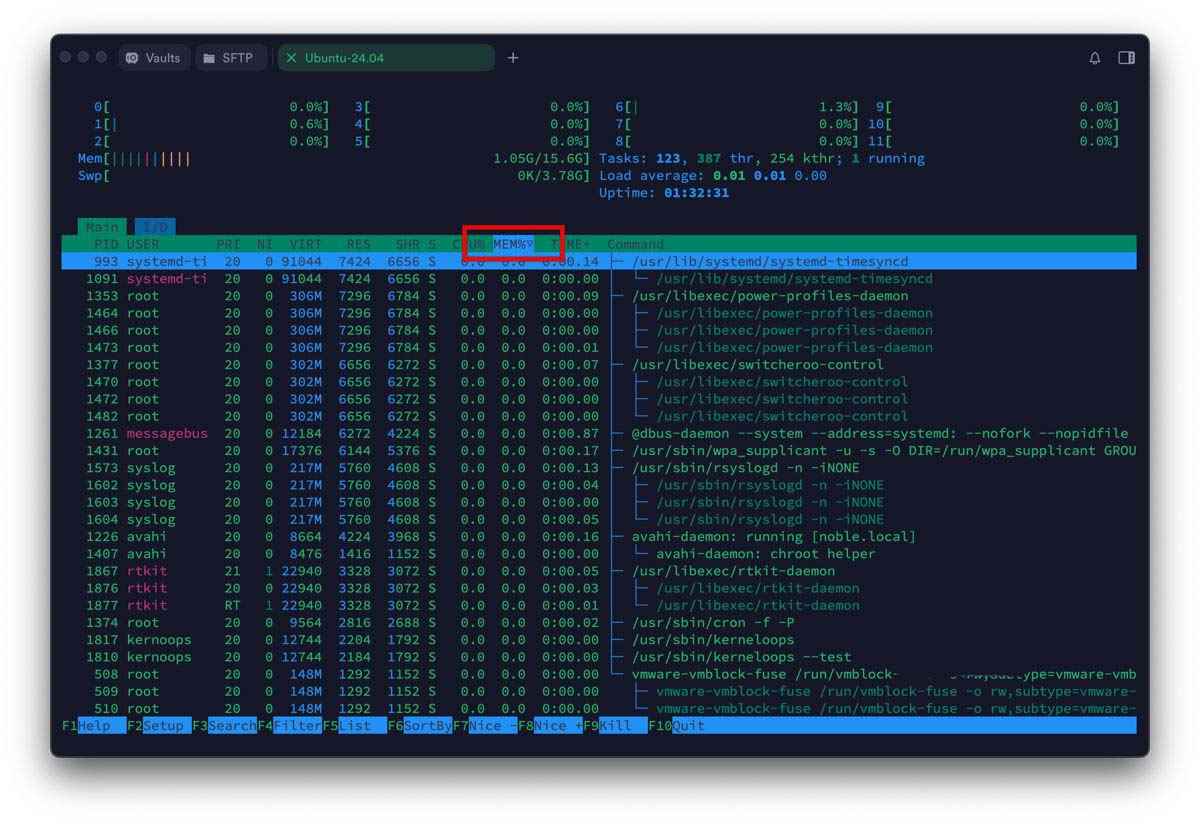1200x824 pixels.
Task: Sort by the RES column header
Action: 358,244
